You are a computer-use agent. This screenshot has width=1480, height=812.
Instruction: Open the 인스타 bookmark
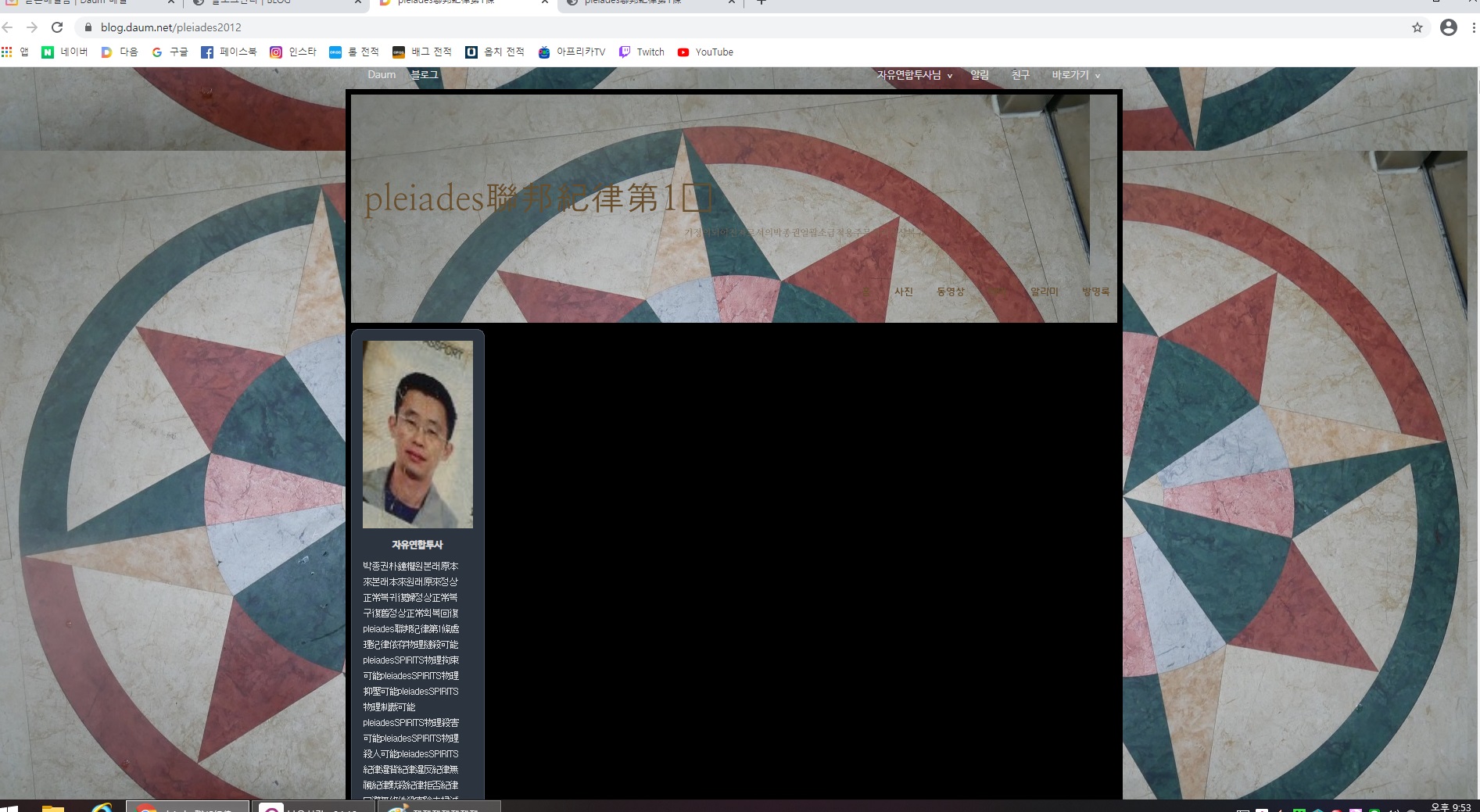pos(293,52)
